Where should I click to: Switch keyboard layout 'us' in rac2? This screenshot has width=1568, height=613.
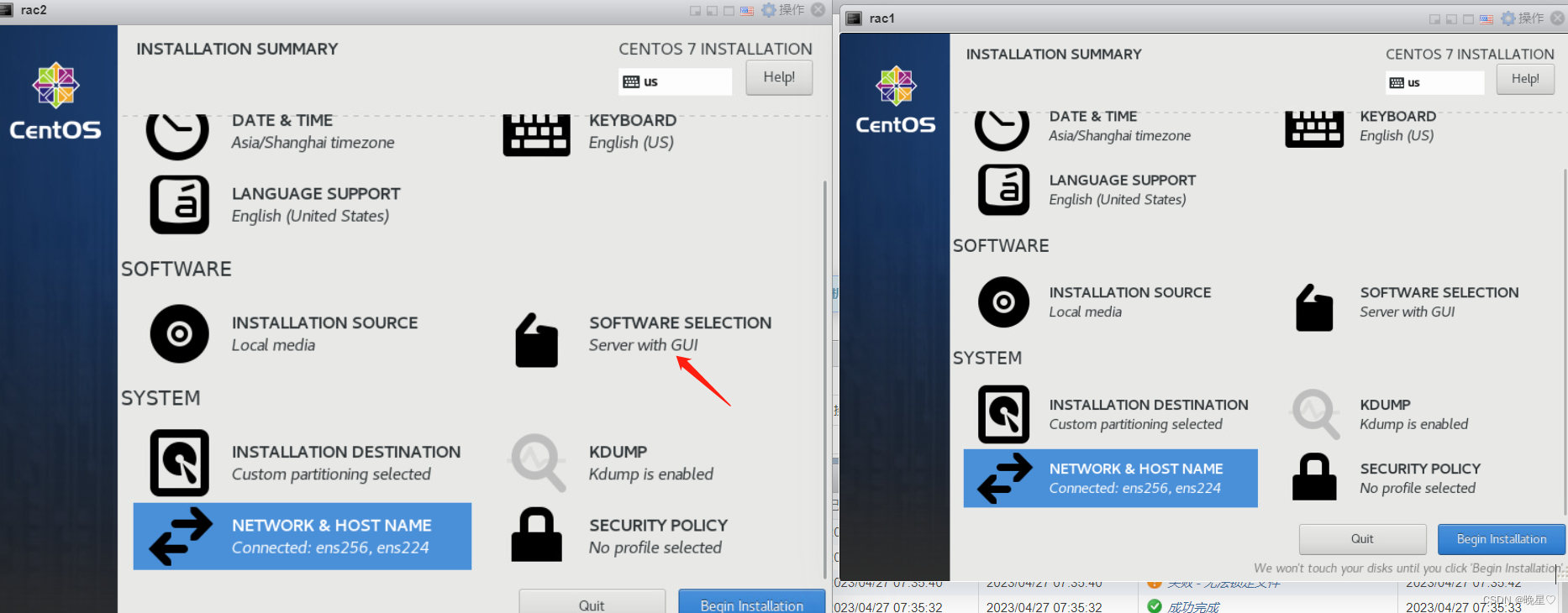pyautogui.click(x=676, y=81)
